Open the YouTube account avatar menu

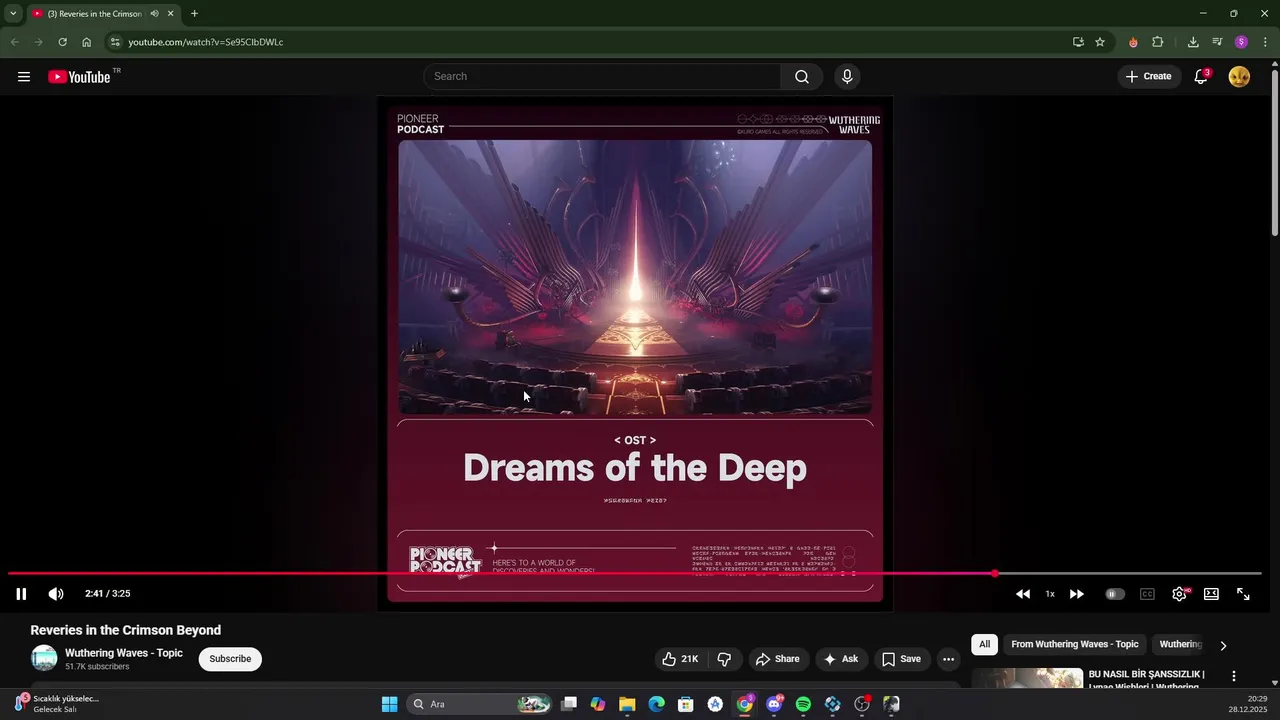pos(1239,77)
